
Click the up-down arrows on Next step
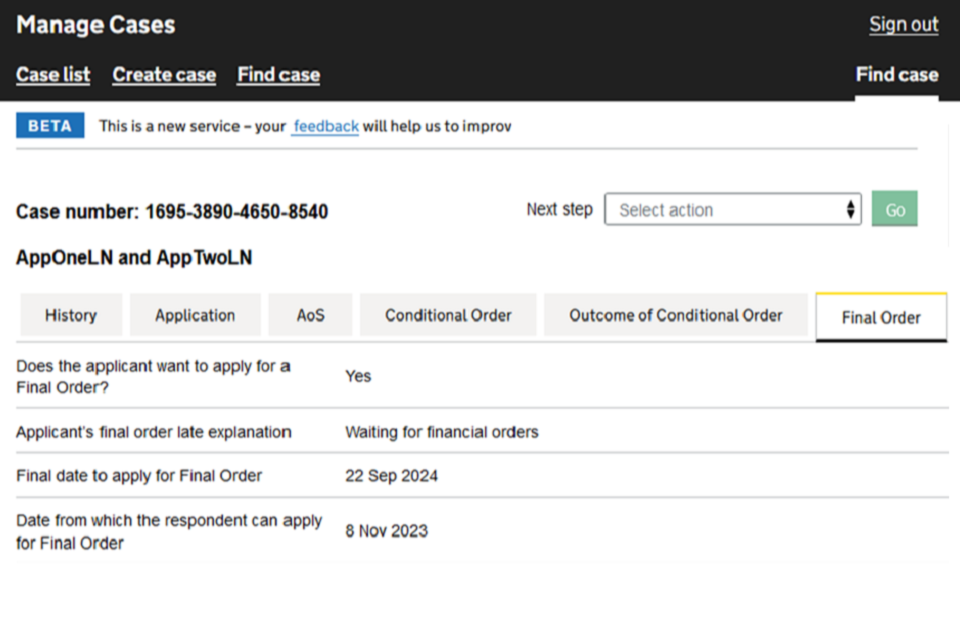click(850, 210)
